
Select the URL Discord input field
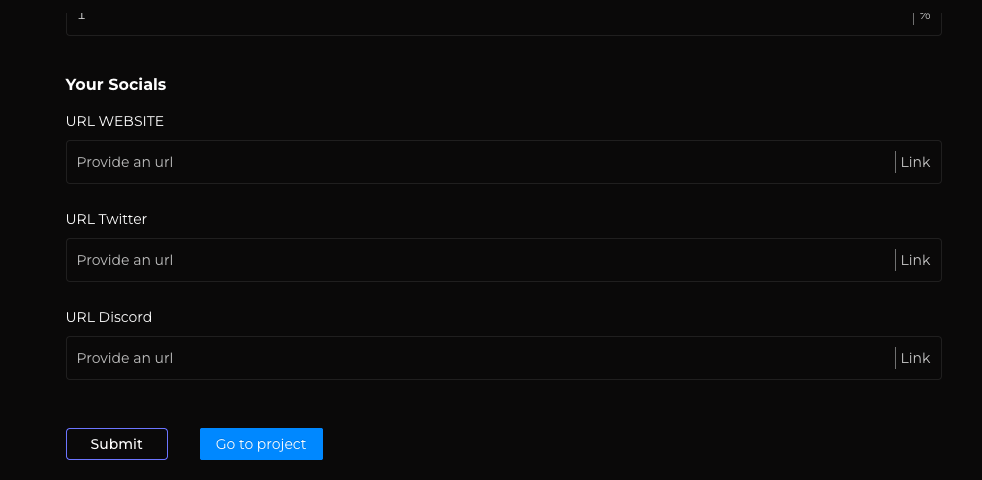coord(480,358)
